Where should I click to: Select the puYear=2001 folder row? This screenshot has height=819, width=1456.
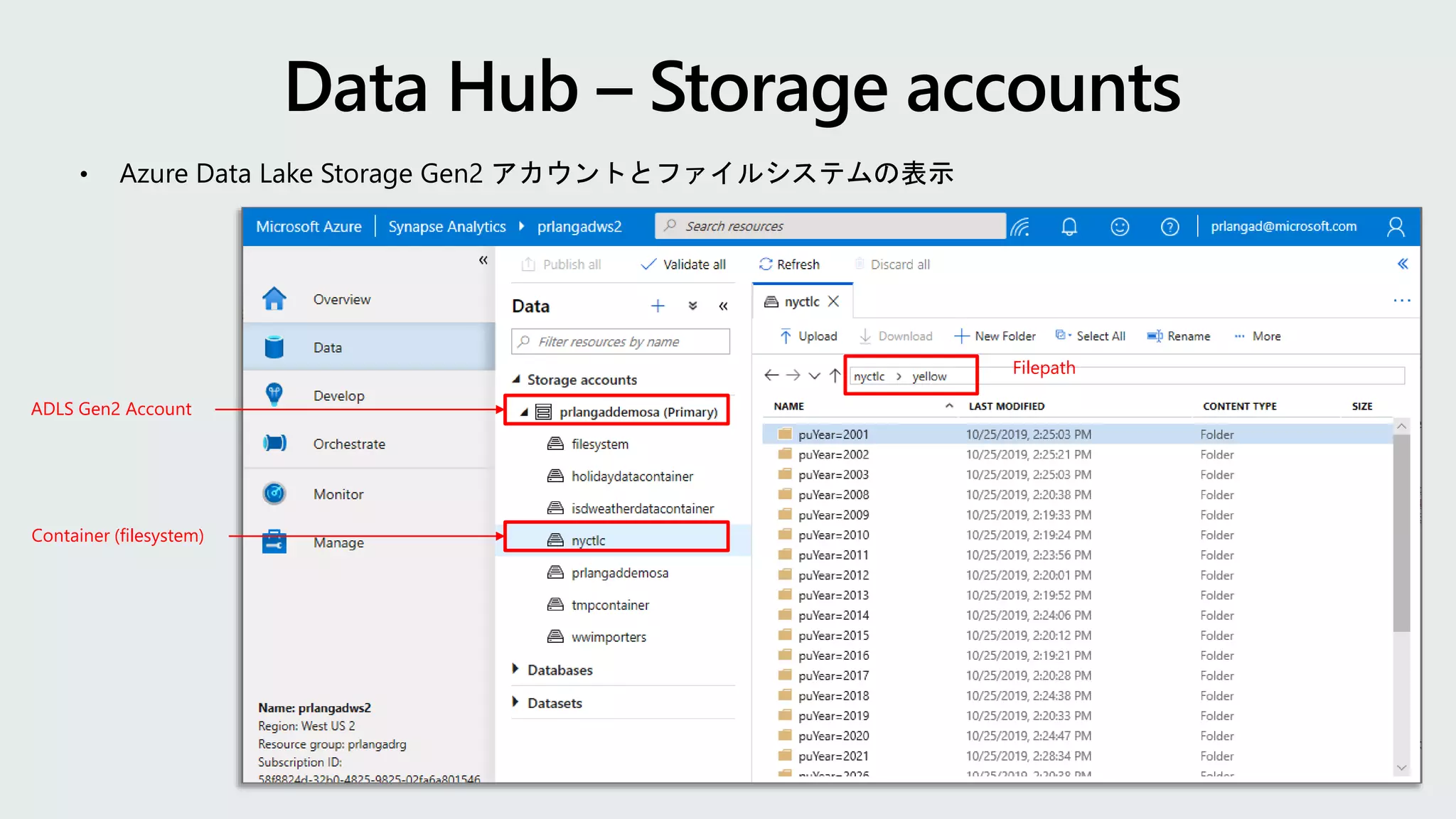point(1077,434)
